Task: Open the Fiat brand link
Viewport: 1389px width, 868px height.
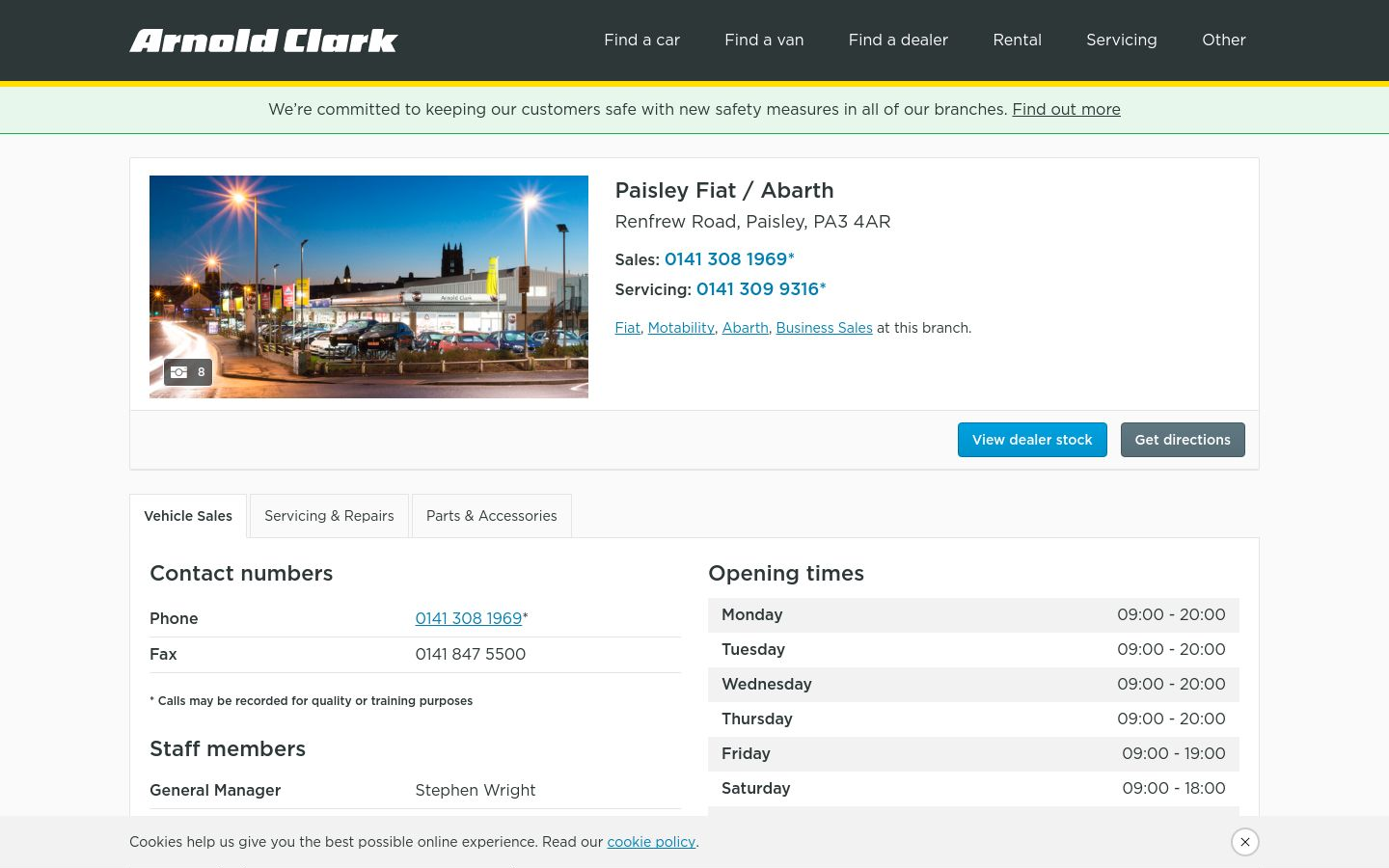Action: pos(627,328)
